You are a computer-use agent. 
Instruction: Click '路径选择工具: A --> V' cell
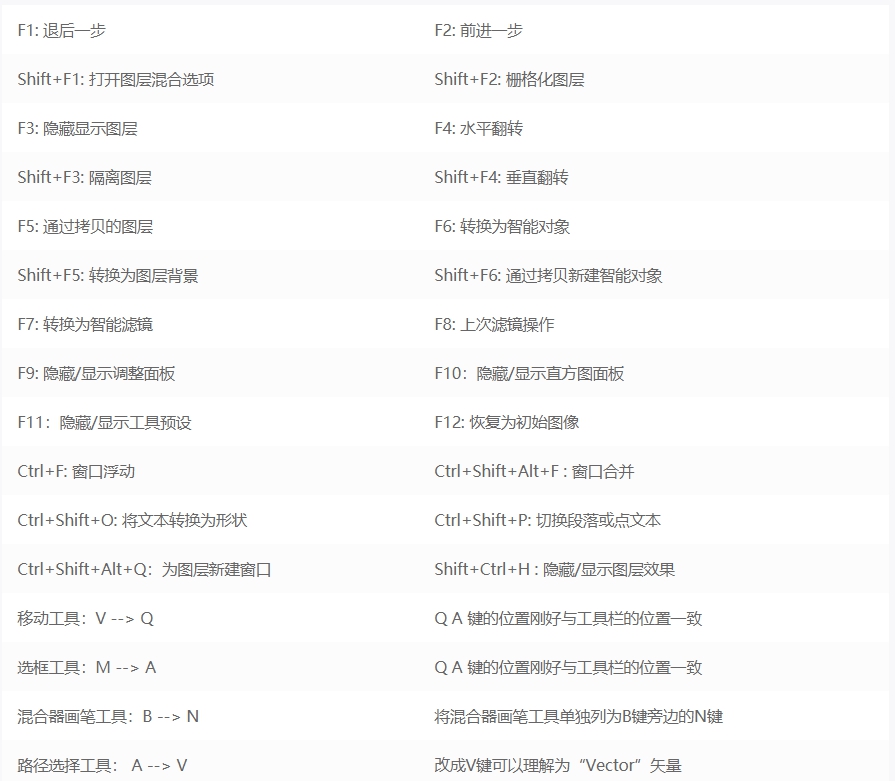102,766
